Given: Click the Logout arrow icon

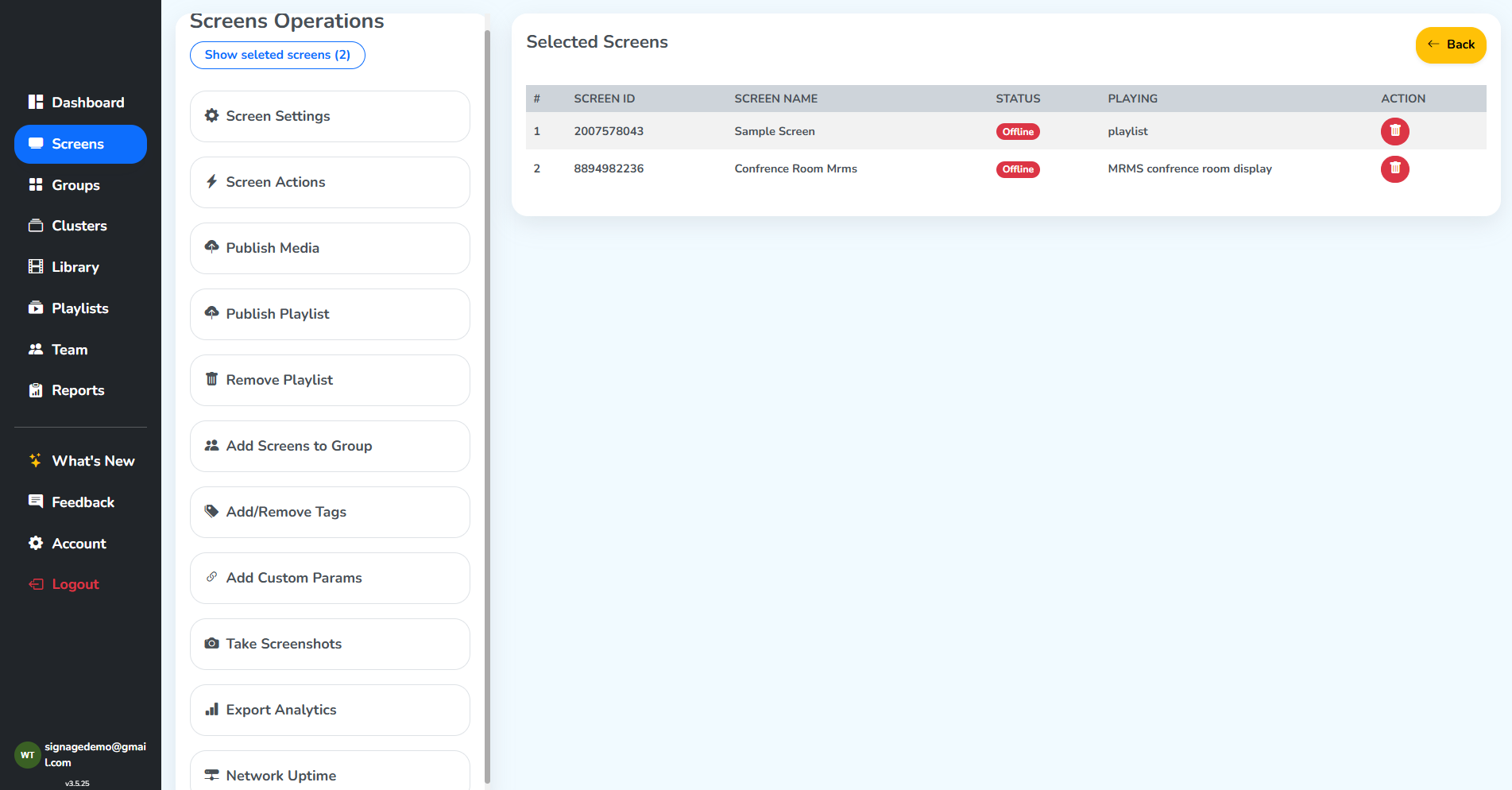Looking at the screenshot, I should pyautogui.click(x=36, y=584).
